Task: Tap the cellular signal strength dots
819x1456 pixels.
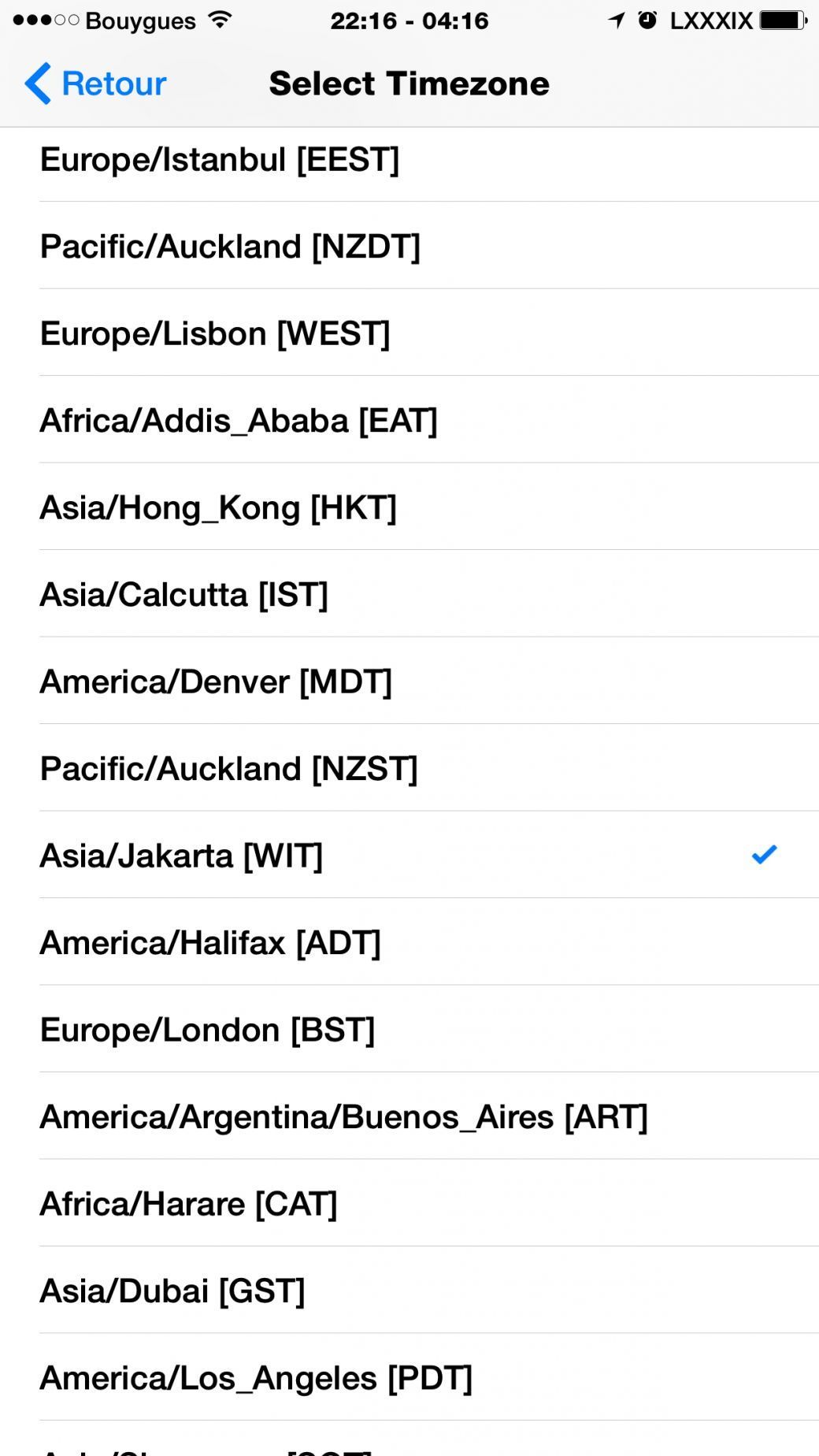Action: (46, 20)
